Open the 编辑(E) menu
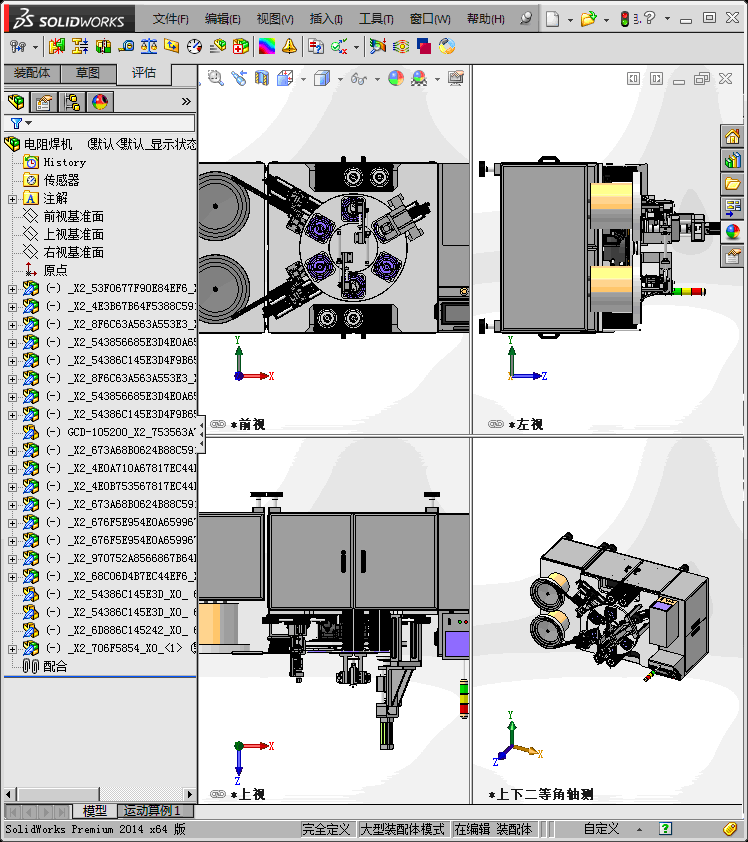This screenshot has width=748, height=842. 222,19
